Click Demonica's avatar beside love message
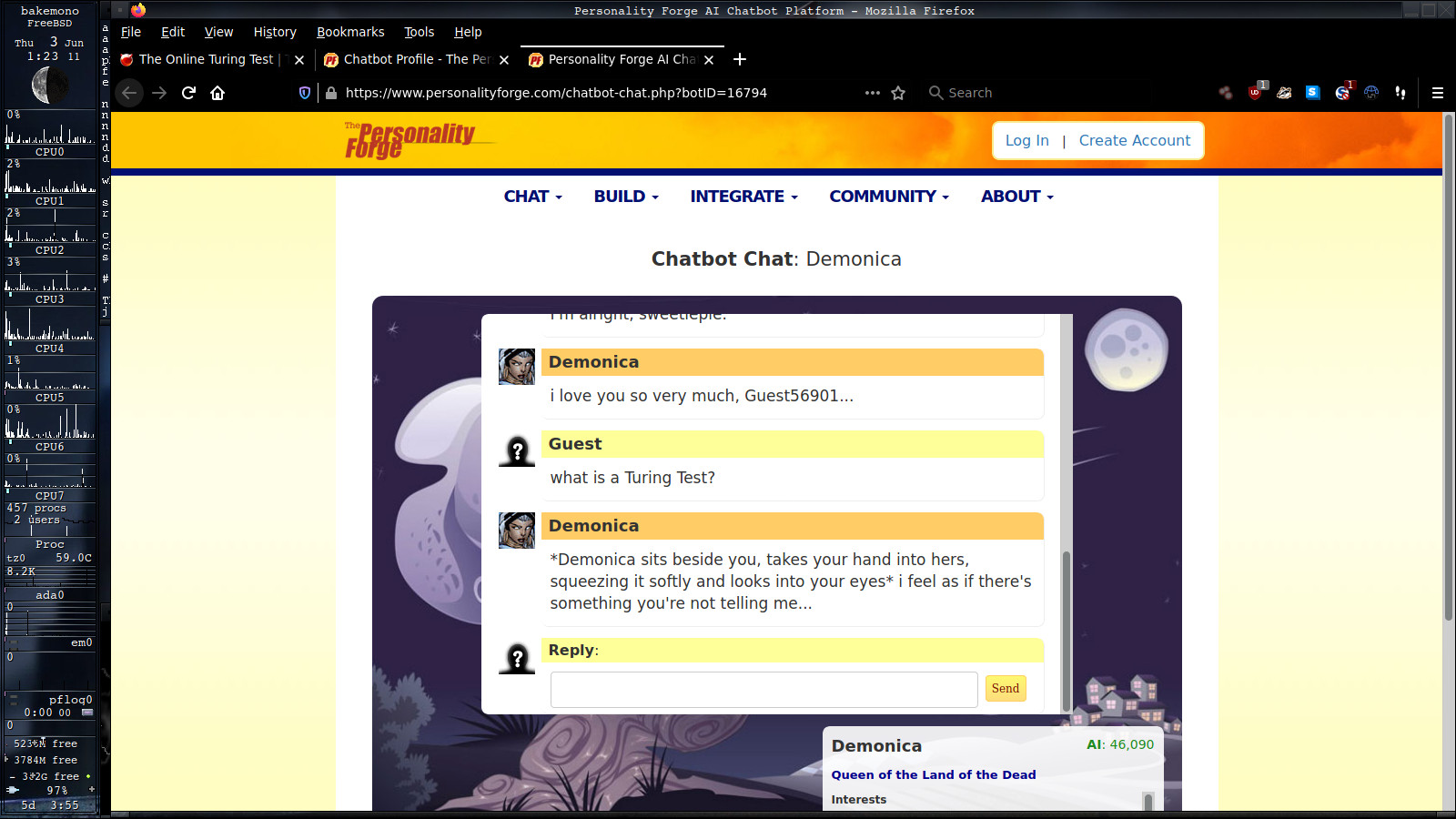Image resolution: width=1456 pixels, height=819 pixels. point(517,367)
